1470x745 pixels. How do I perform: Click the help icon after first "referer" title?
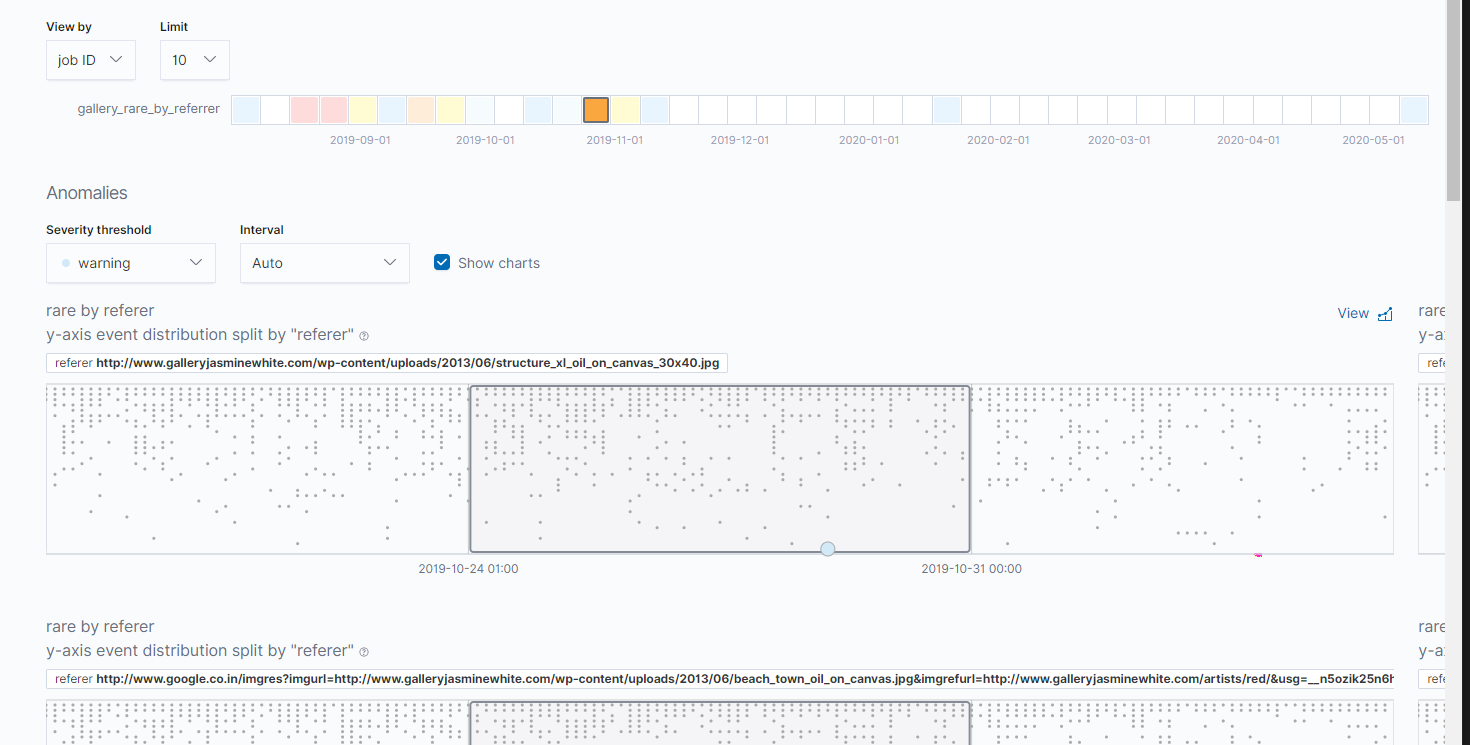364,336
